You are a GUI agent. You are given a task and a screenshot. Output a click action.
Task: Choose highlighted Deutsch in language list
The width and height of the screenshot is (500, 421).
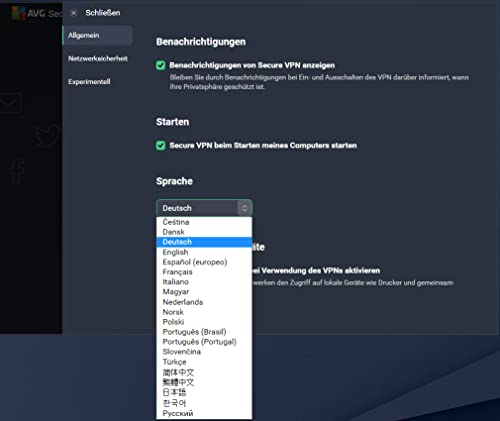[x=204, y=242]
